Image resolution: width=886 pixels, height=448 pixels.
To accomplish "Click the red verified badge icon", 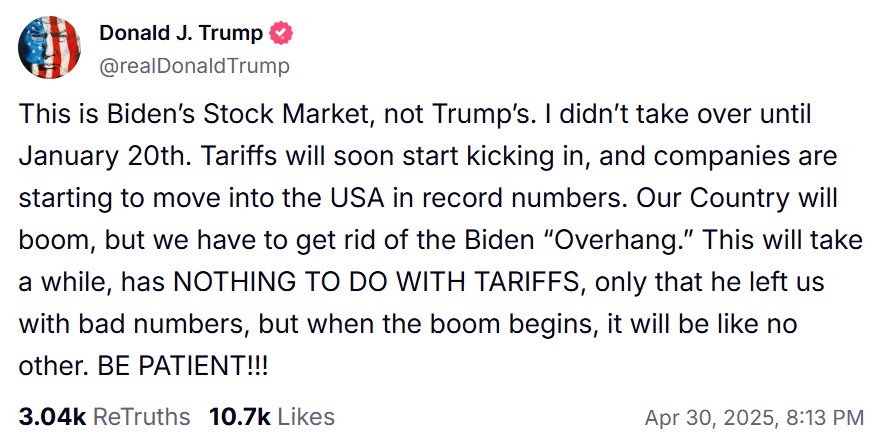I will pyautogui.click(x=283, y=33).
